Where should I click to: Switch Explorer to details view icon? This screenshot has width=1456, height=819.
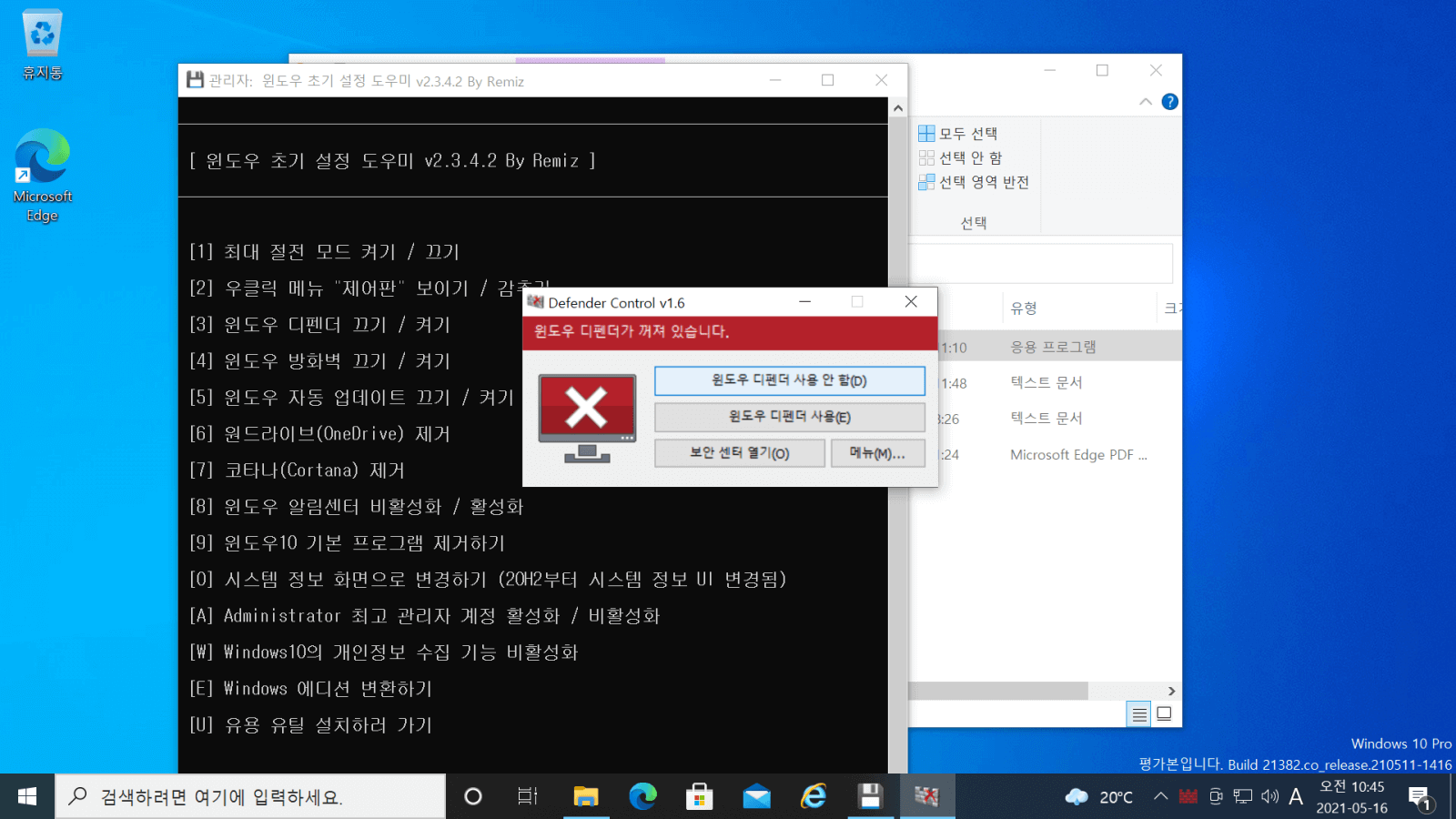tap(1138, 714)
